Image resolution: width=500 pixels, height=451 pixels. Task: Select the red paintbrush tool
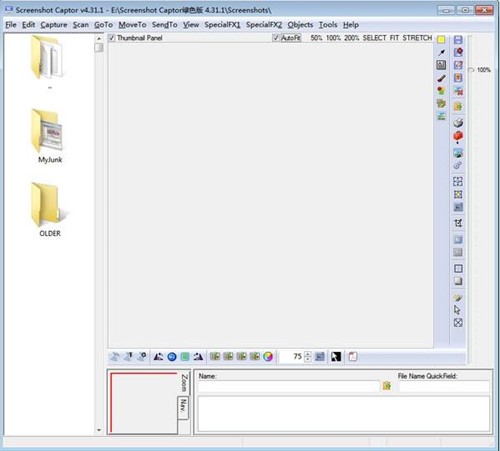click(x=441, y=78)
